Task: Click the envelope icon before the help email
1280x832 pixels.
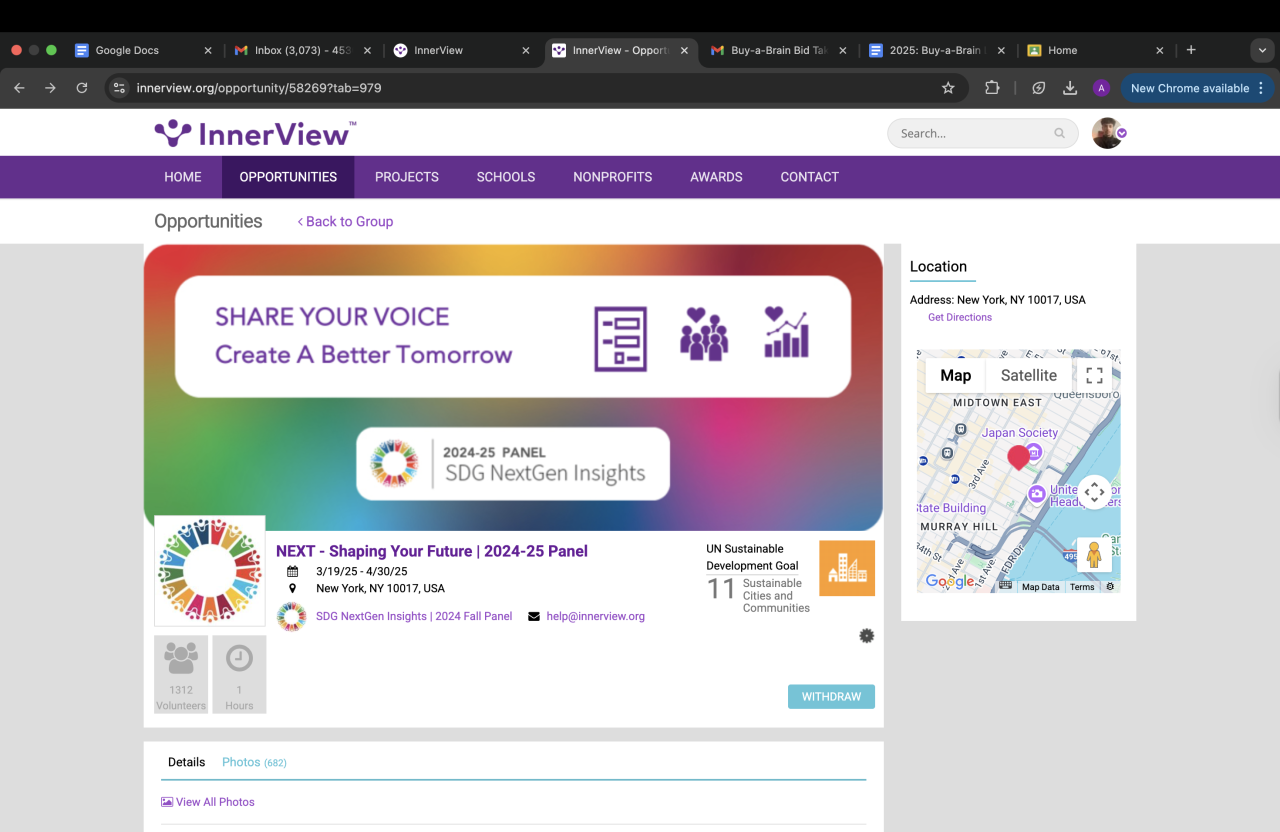Action: pos(534,616)
